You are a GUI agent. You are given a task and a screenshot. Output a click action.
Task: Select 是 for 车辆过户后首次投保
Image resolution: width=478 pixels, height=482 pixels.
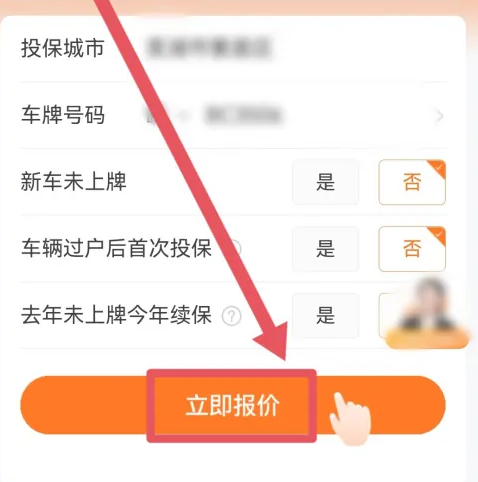click(x=325, y=249)
